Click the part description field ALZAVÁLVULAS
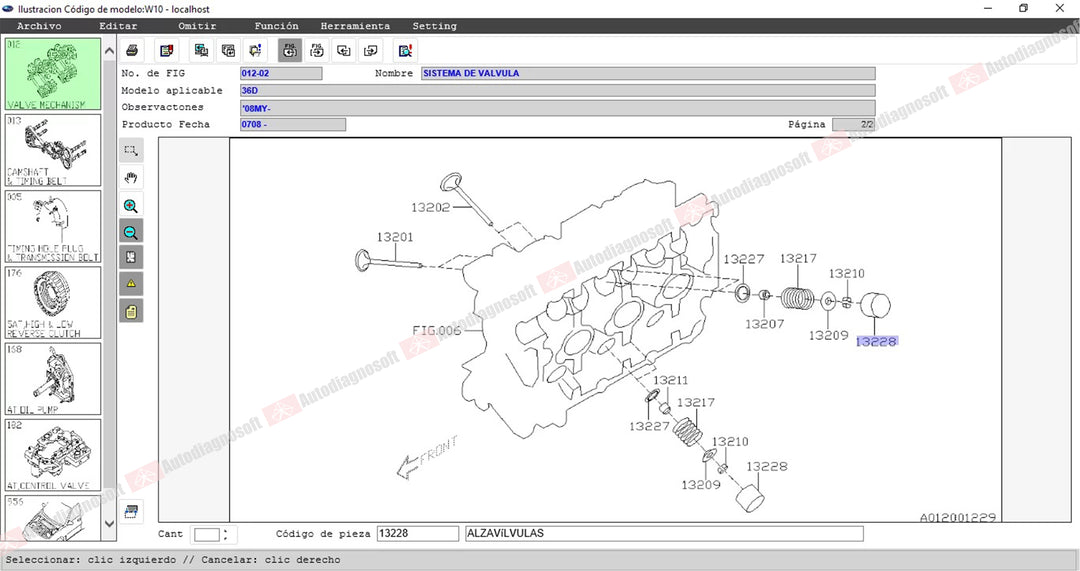 664,533
